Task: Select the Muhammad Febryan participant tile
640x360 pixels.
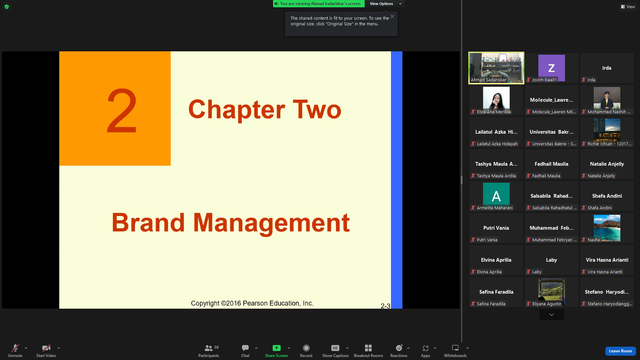Action: coord(551,228)
